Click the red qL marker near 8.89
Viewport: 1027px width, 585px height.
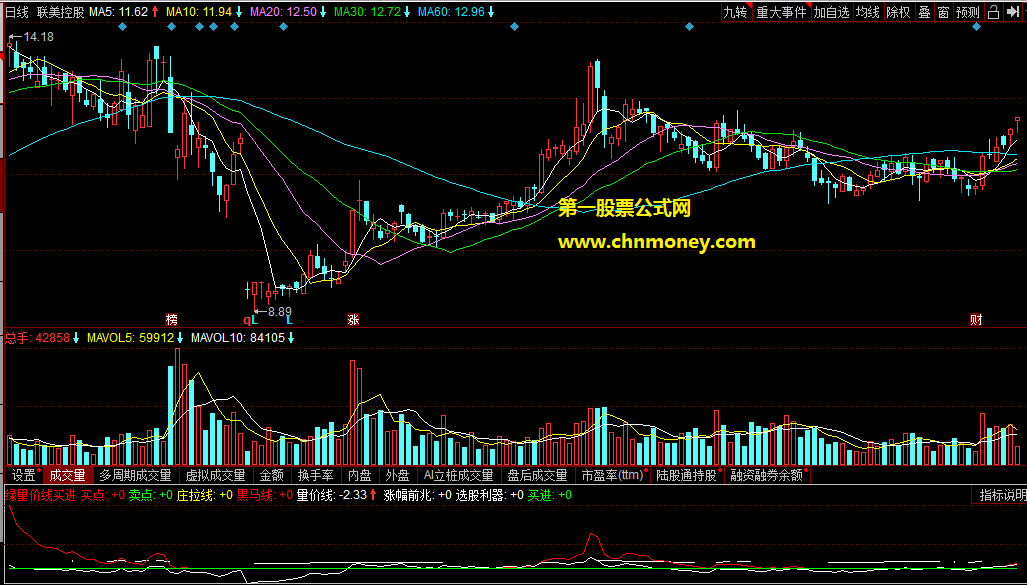[252, 320]
